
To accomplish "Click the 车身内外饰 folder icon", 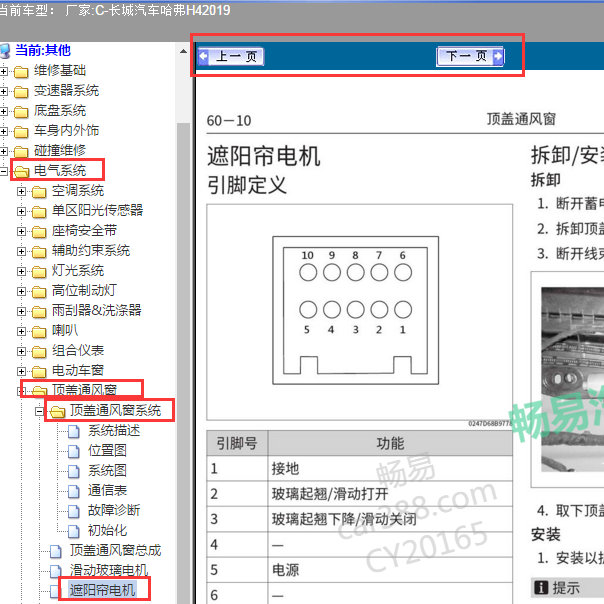I will tap(21, 132).
